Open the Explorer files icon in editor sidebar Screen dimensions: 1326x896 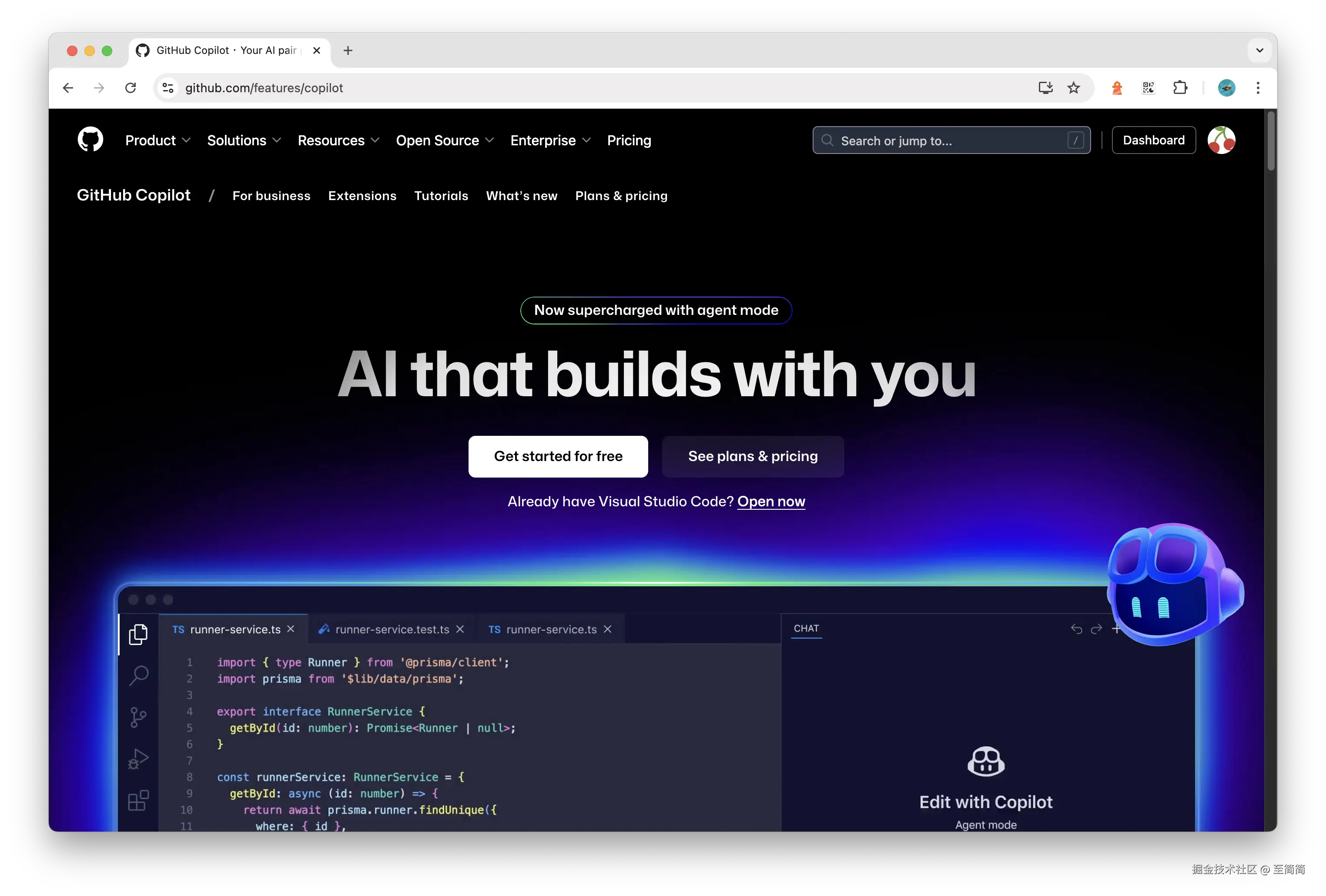pos(138,634)
